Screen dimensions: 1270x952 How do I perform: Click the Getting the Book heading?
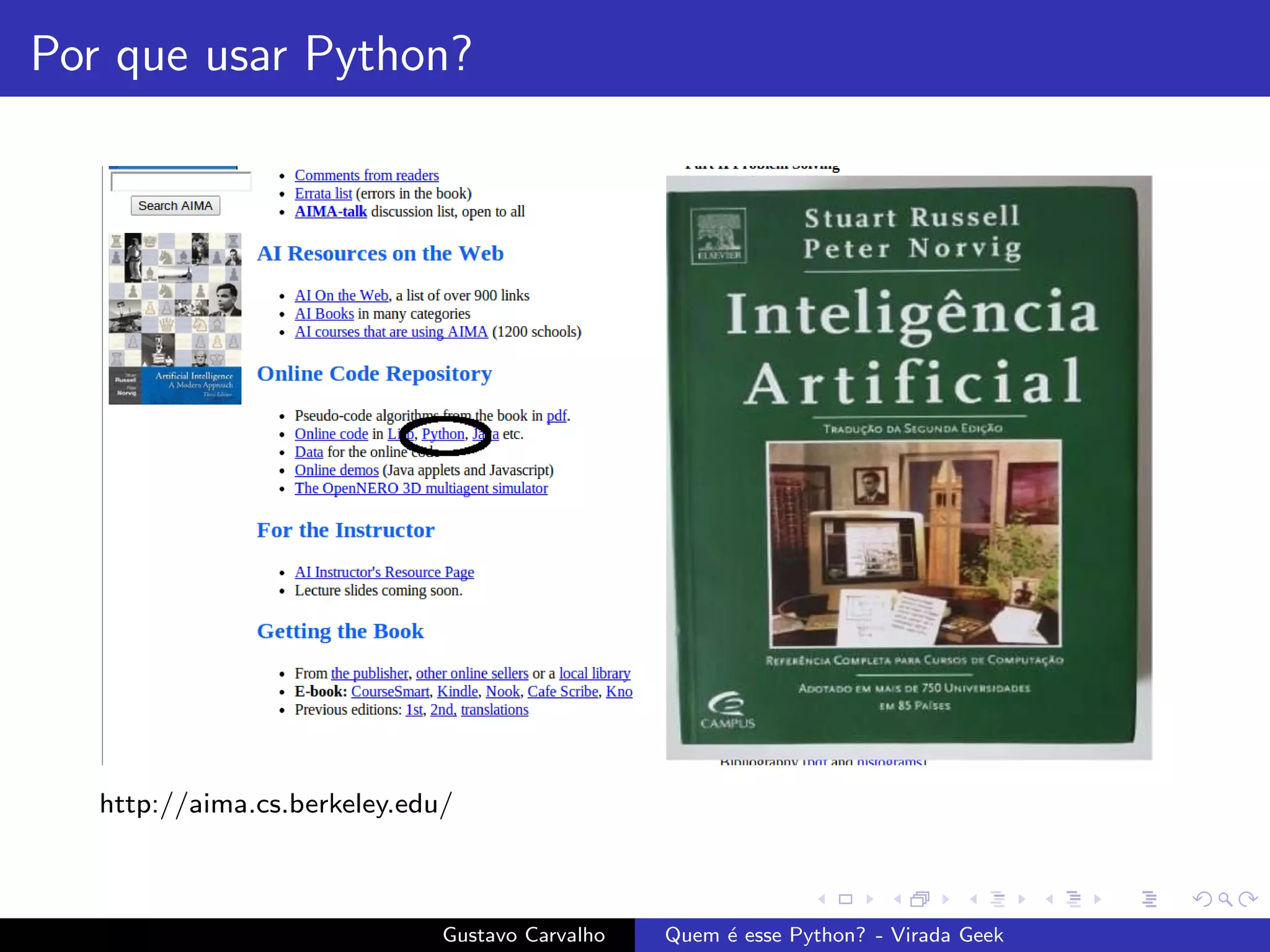(x=340, y=631)
